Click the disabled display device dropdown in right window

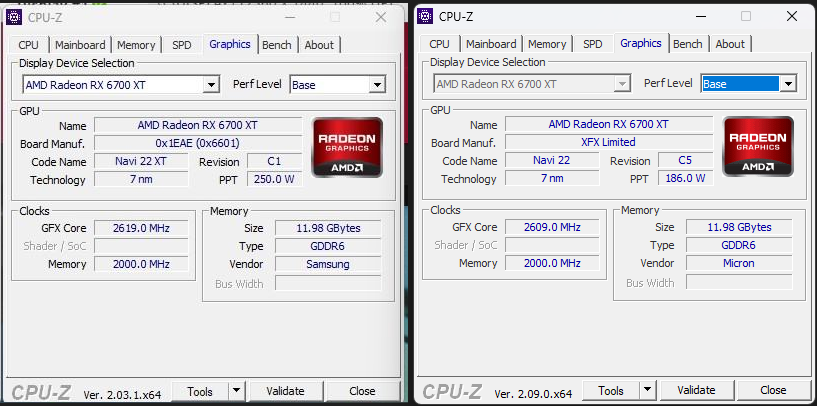coord(532,83)
